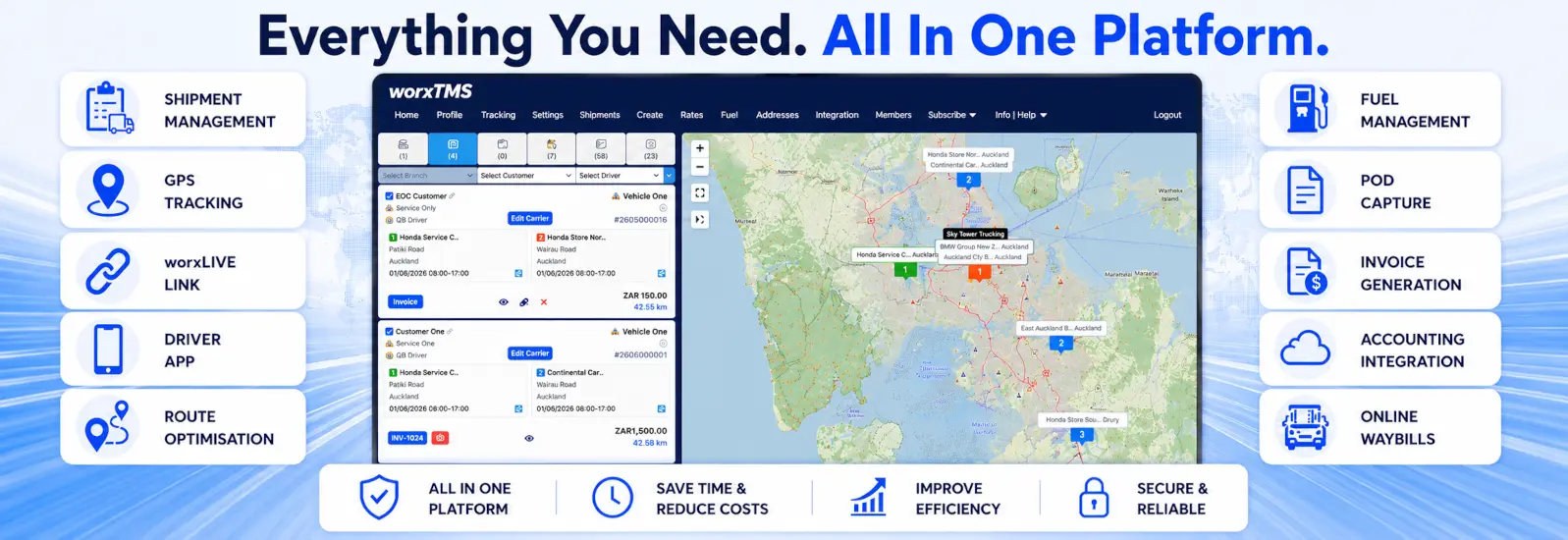
Task: Click the 42.55 km distance value
Action: pyautogui.click(x=650, y=307)
